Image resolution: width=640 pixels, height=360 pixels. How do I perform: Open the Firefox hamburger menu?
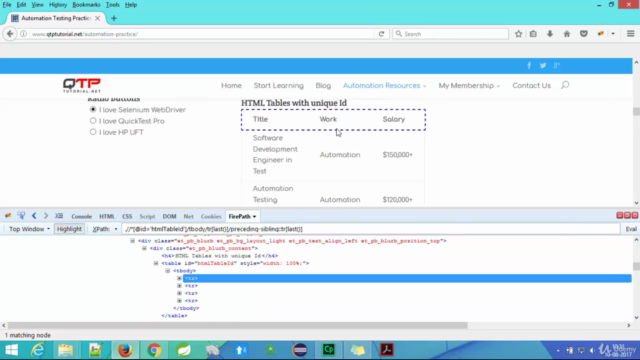pyautogui.click(x=631, y=34)
